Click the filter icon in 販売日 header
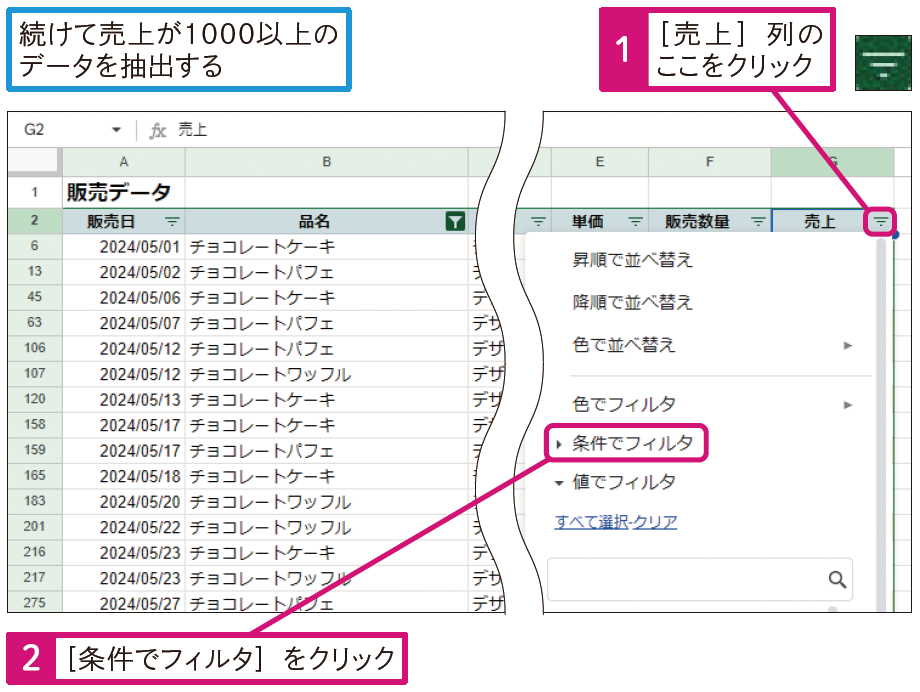Viewport: 920px width, 692px height. click(172, 221)
